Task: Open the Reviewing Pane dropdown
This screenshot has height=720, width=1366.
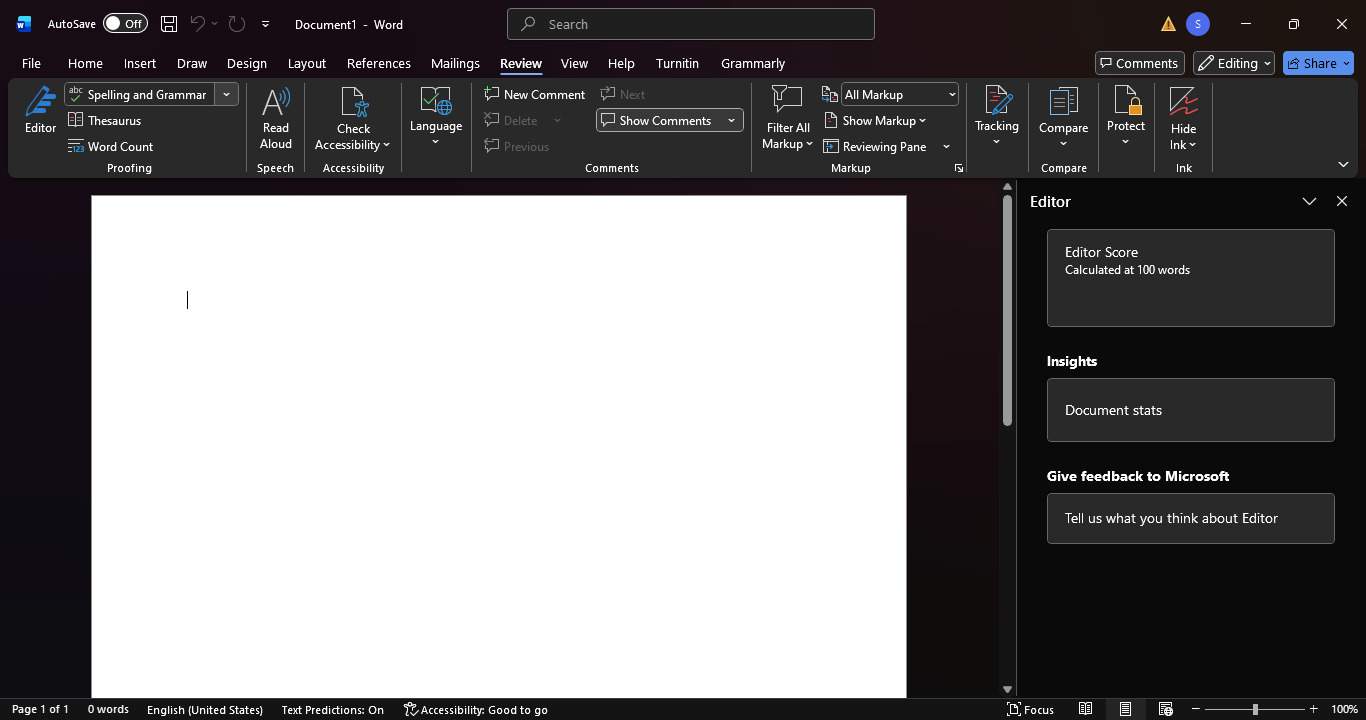Action: (946, 146)
